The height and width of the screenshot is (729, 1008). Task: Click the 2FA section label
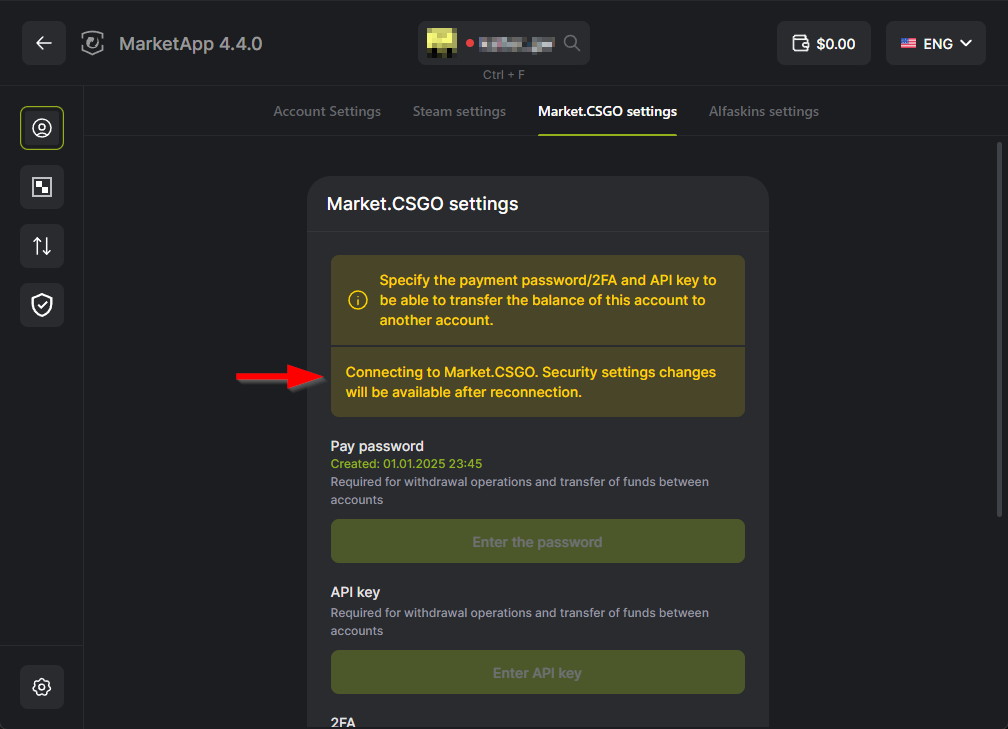343,722
